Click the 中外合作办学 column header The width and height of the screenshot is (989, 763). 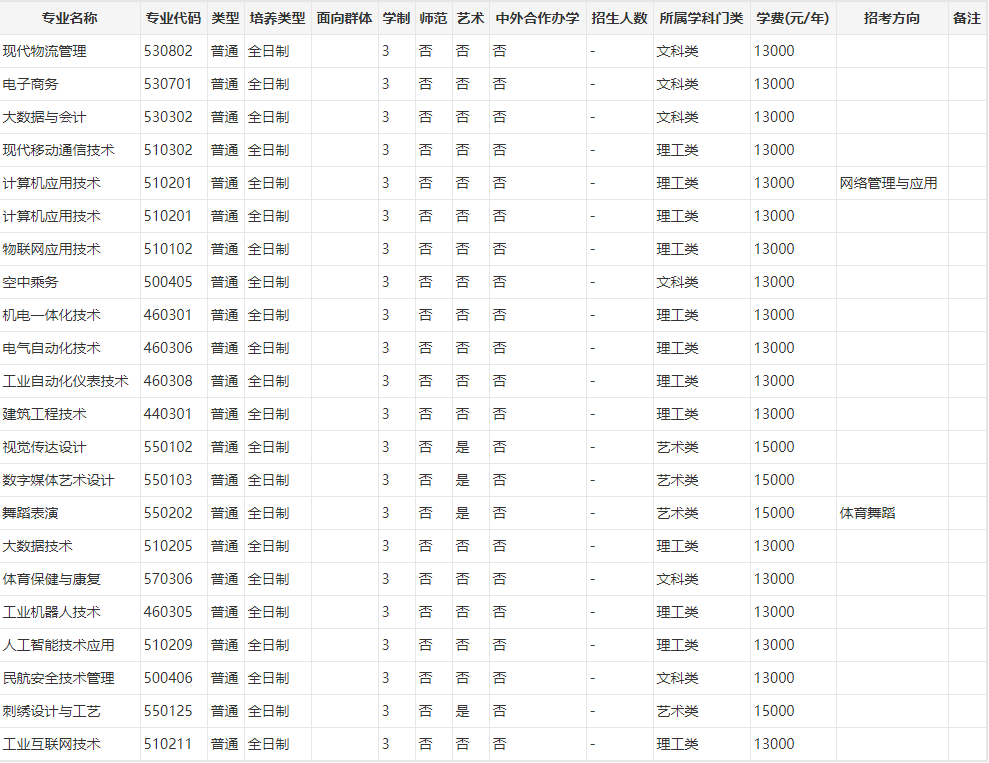(x=537, y=19)
